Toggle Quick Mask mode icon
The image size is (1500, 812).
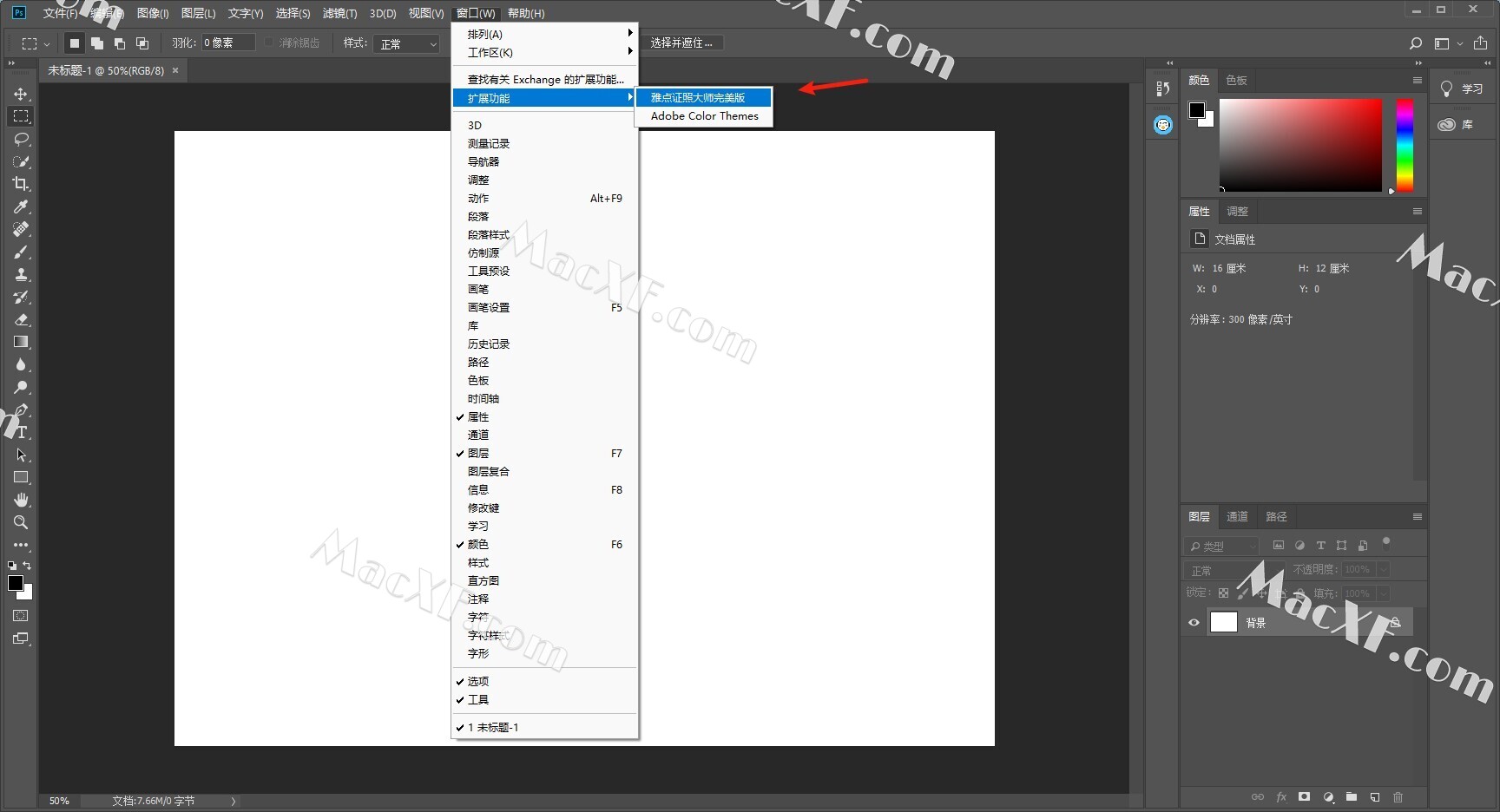(21, 616)
